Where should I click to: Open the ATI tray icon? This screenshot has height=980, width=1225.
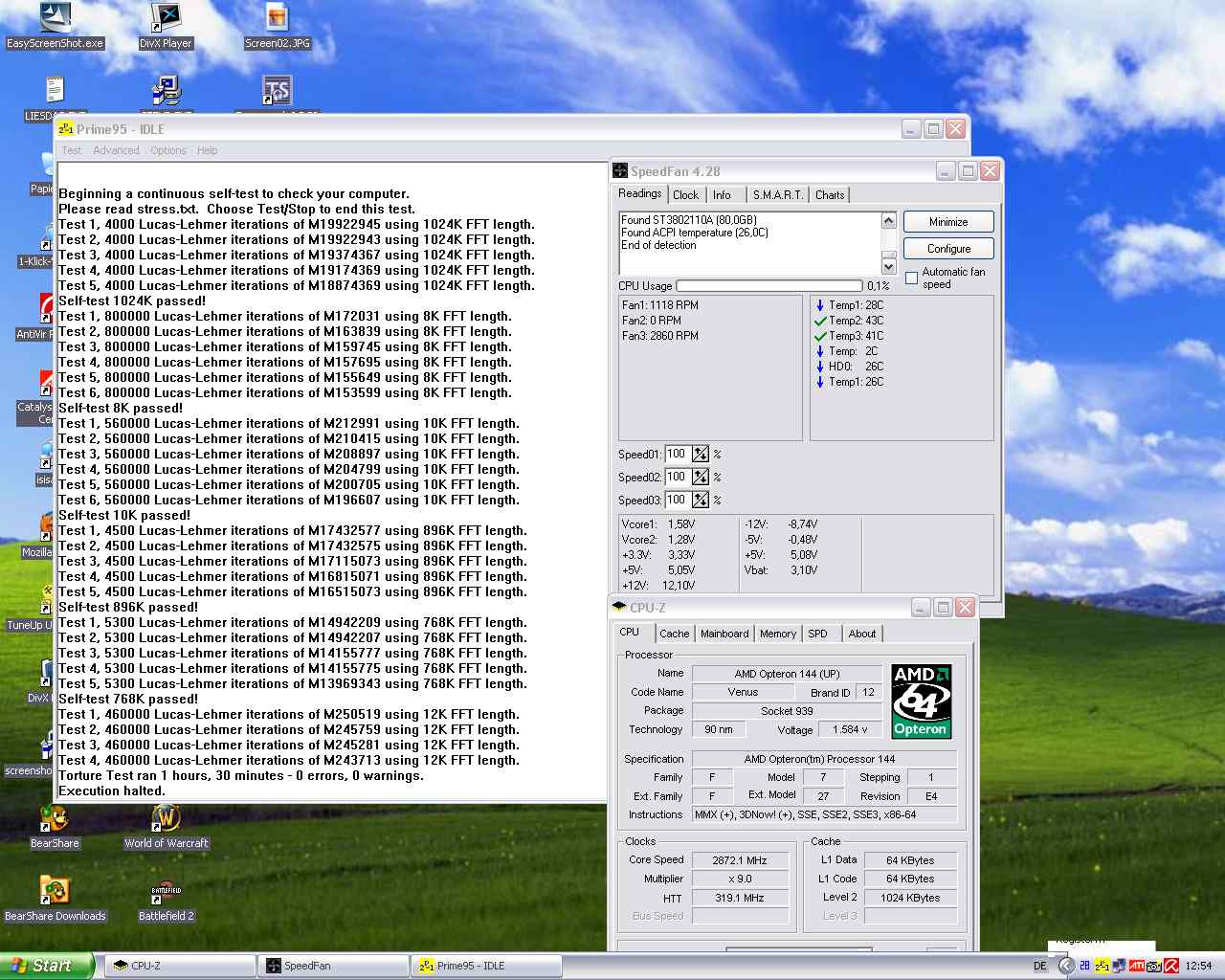(x=1137, y=966)
